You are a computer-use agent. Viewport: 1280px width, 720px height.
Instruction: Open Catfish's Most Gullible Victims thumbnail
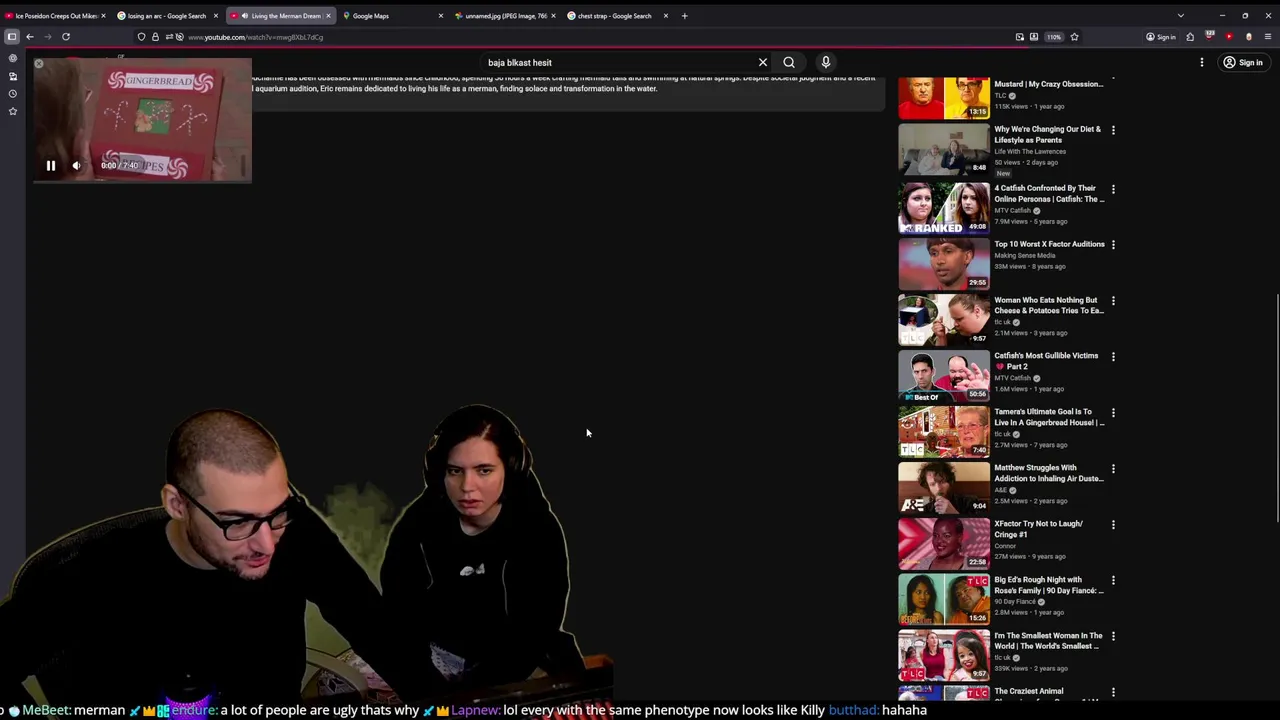(944, 375)
